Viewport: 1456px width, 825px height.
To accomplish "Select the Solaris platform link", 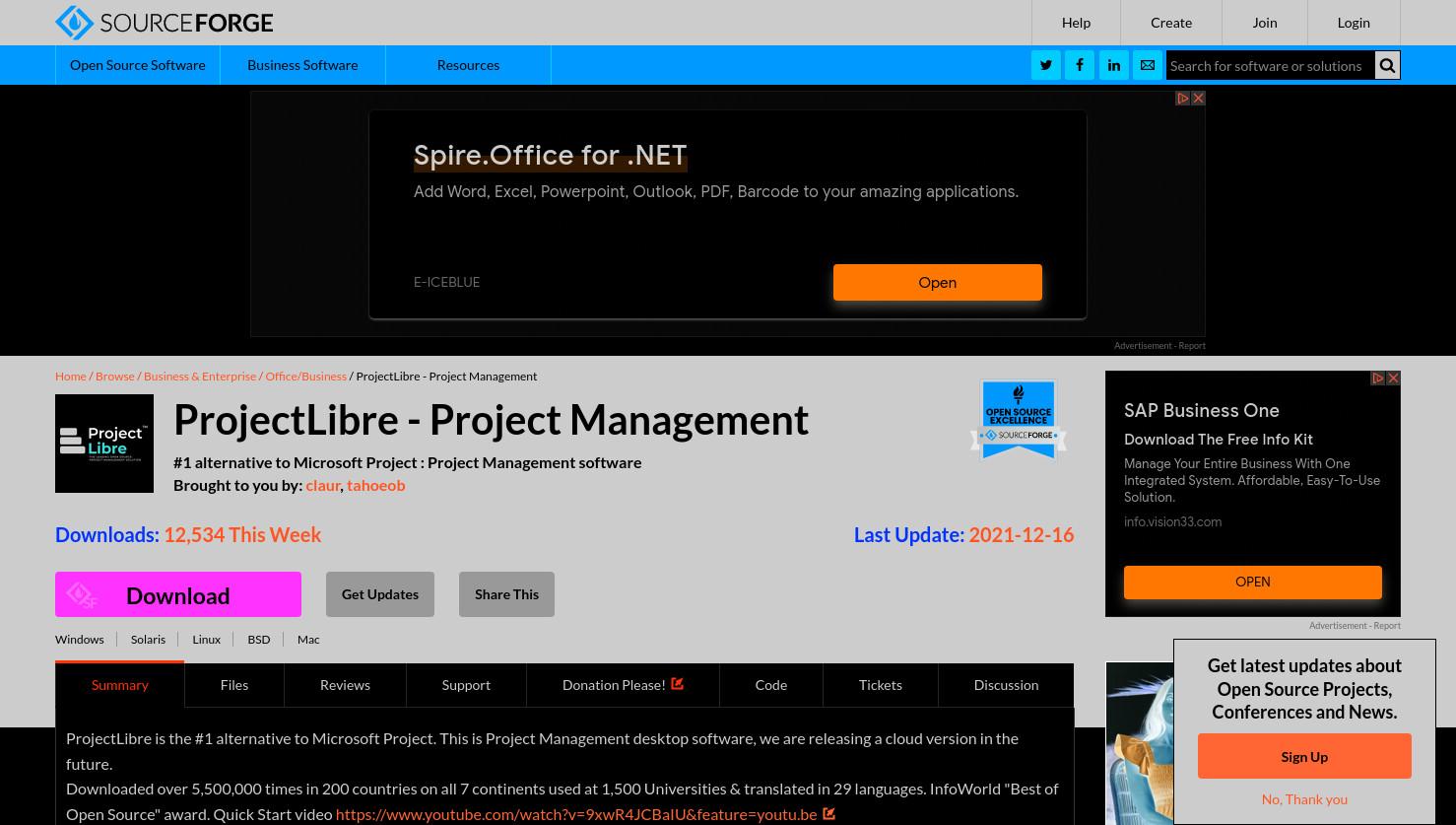I will 148,639.
